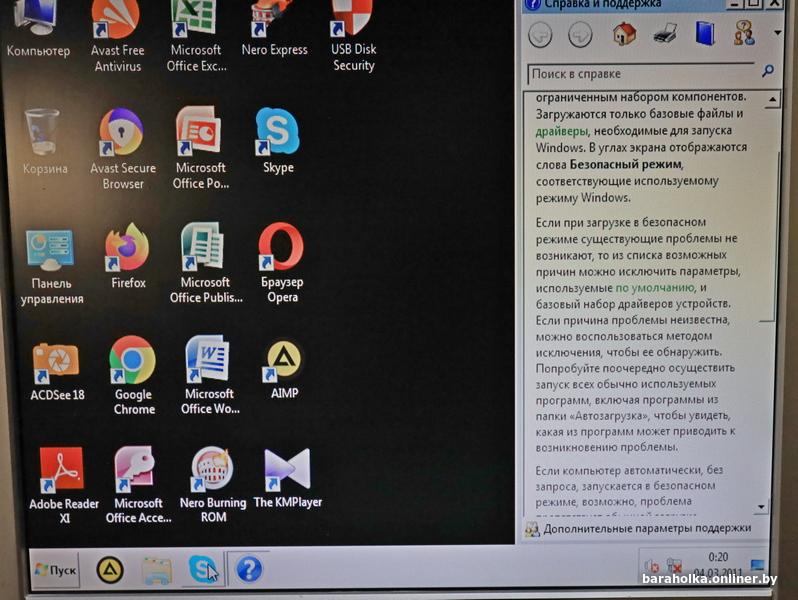This screenshot has height=600, width=798.
Task: Open the Ask support options icon
Action: click(x=744, y=33)
